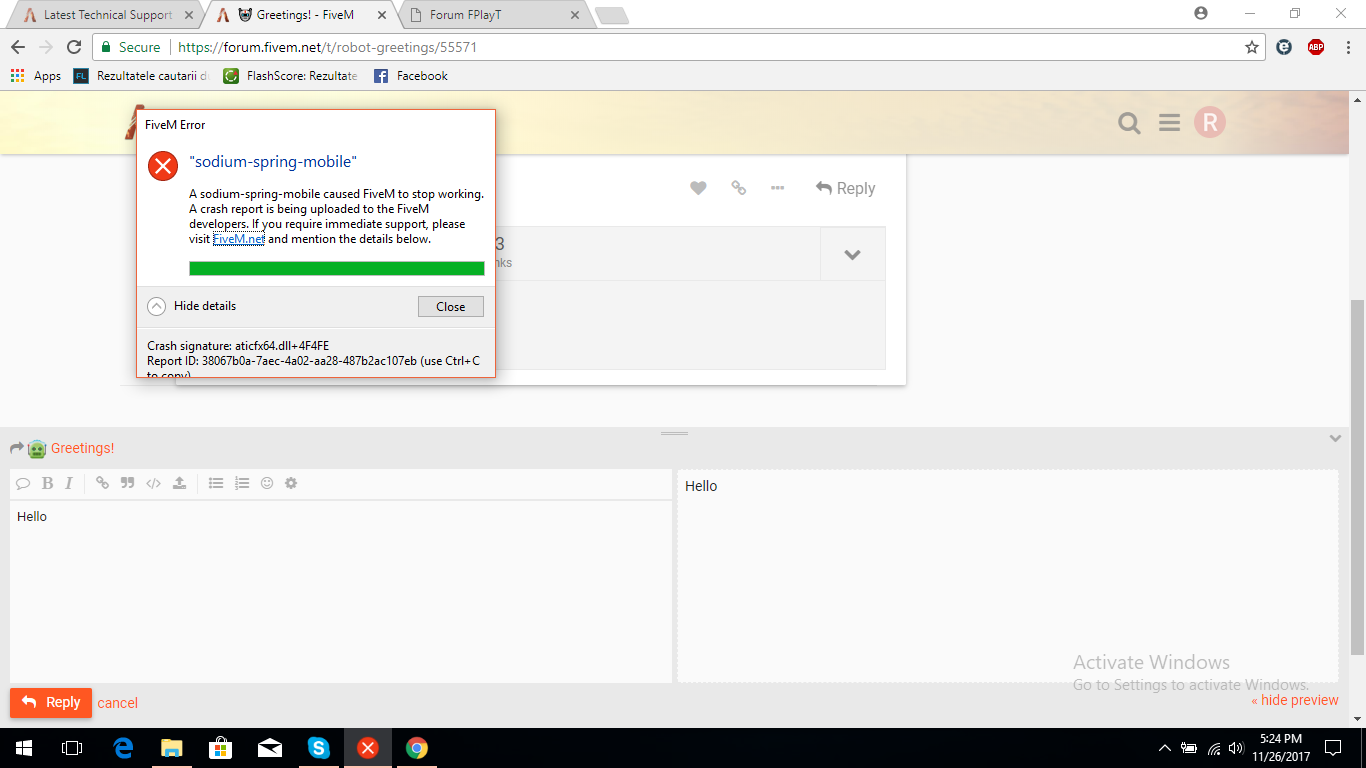Like the post with heart icon

698,188
